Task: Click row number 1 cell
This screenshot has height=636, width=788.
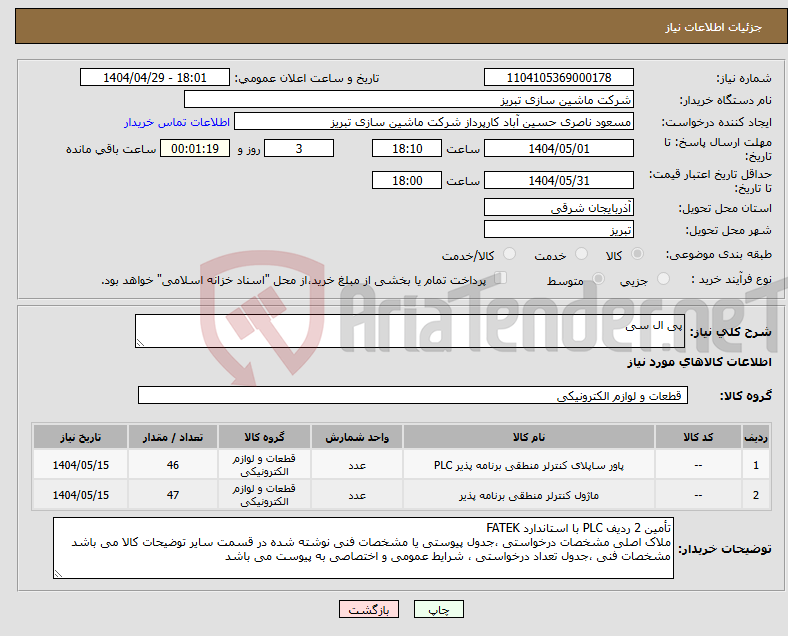Action: 755,465
